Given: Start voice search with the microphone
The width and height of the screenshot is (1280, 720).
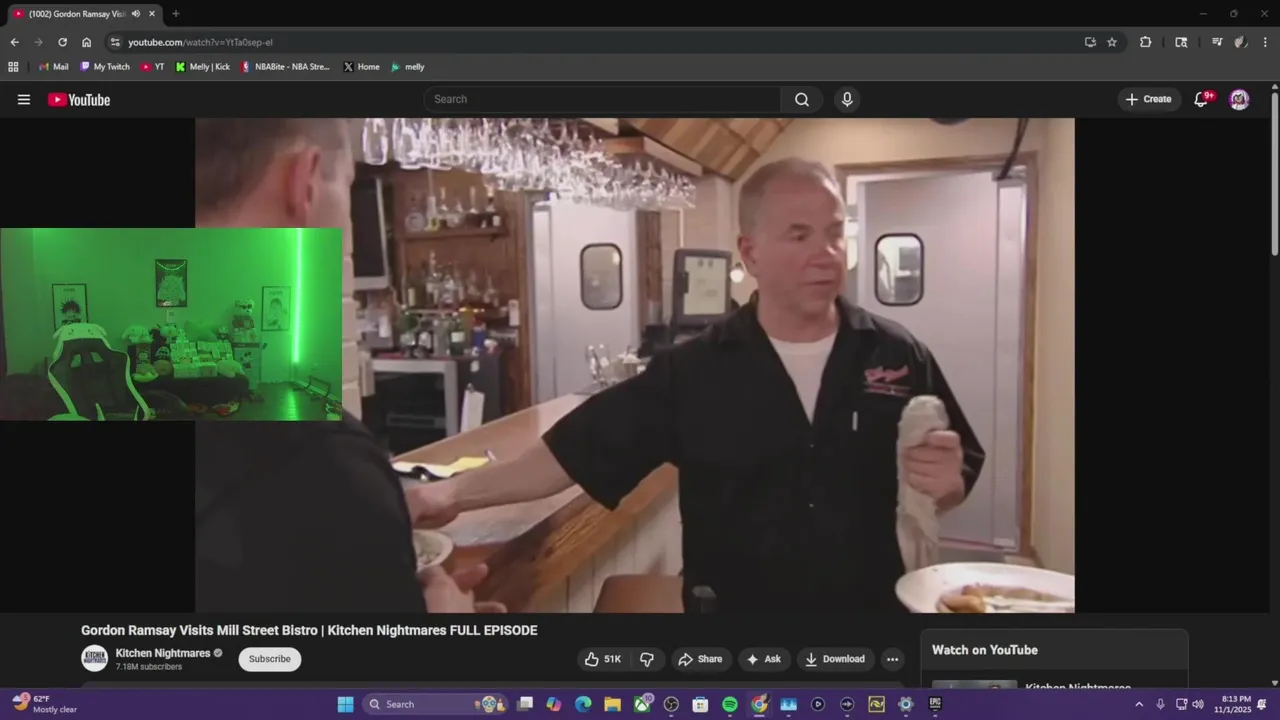Looking at the screenshot, I should pos(847,99).
